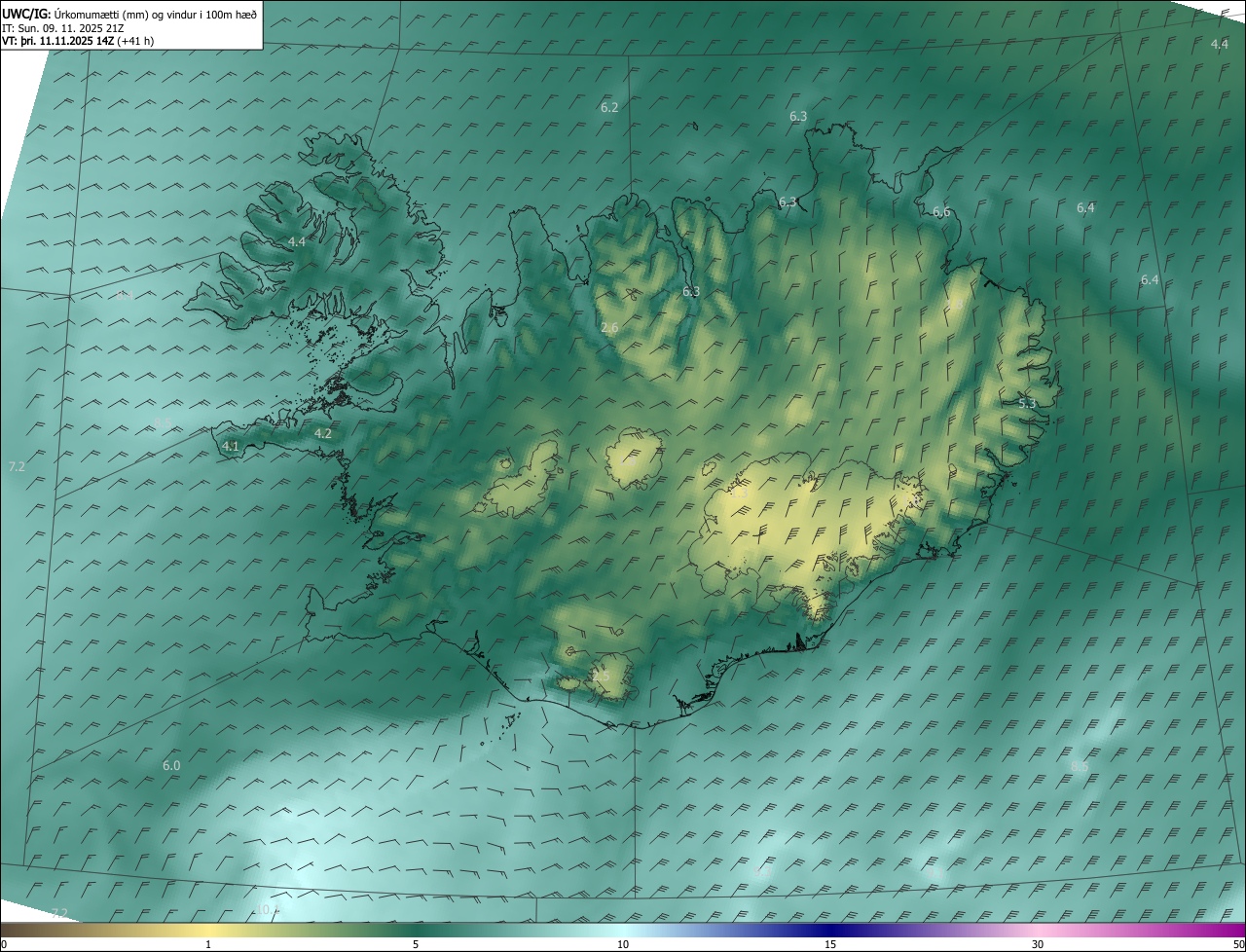Screen dimensions: 1246x952
Task: Click tick label 50 on the colour scale
Action: [1238, 944]
